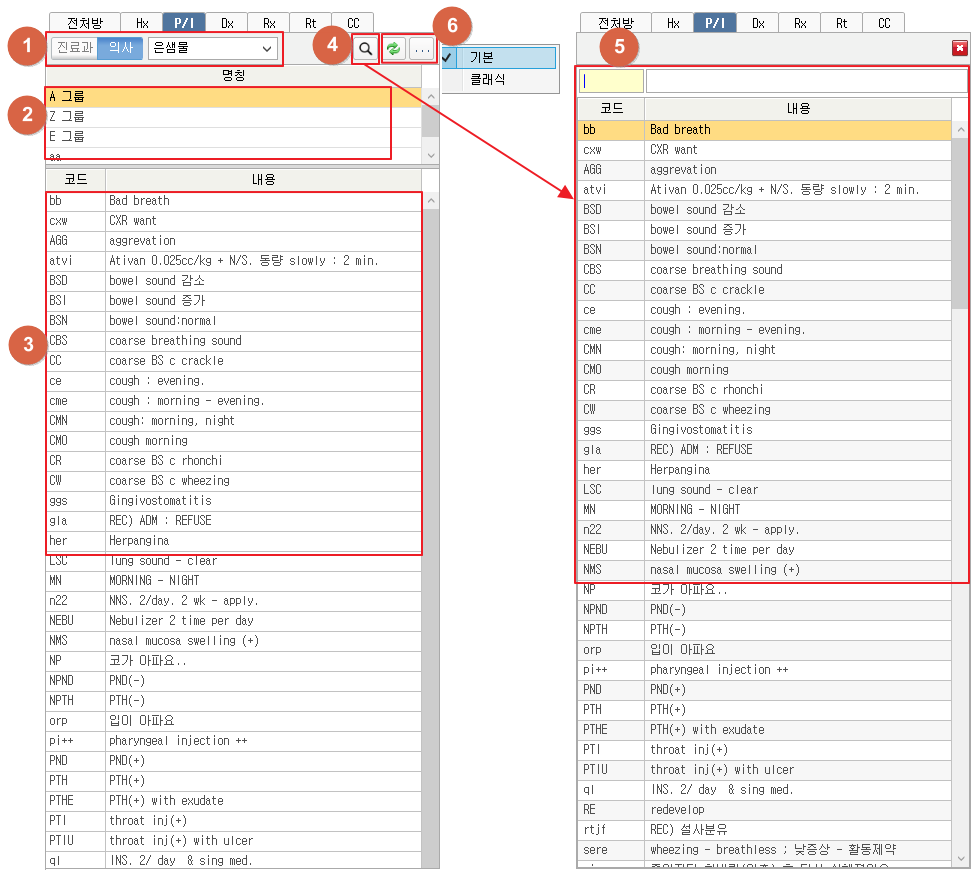Click the yellow code search input field
The image size is (976, 871).
(612, 81)
